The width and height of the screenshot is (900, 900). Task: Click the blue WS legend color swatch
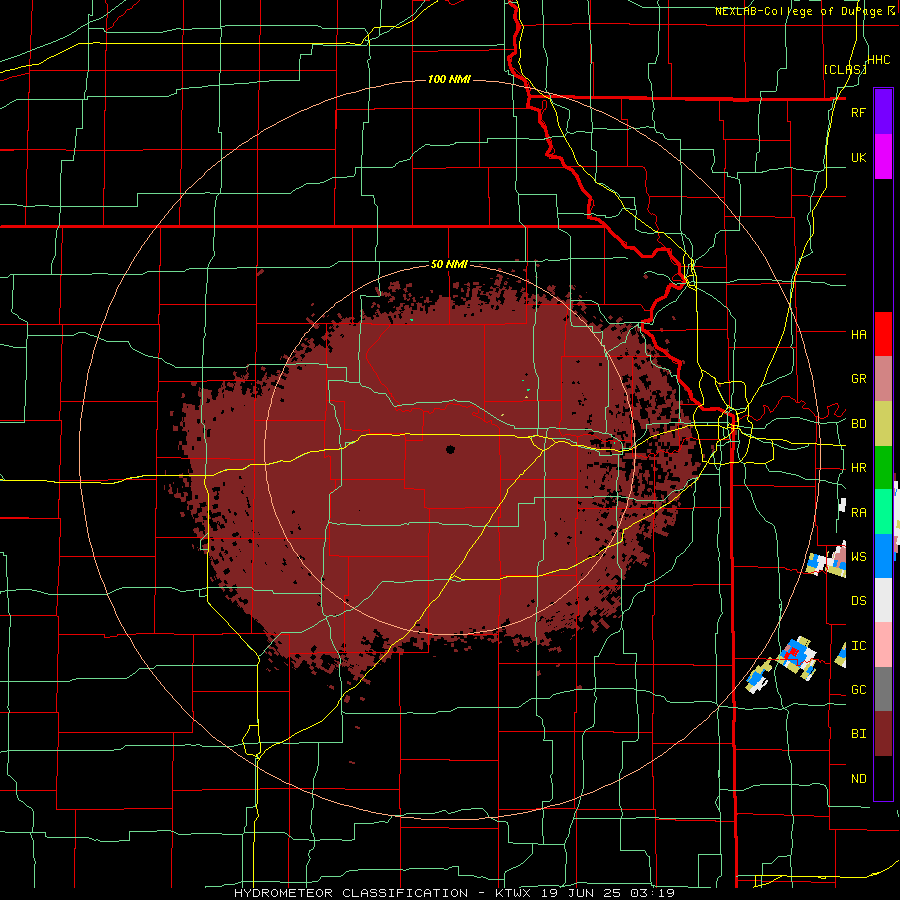[x=883, y=556]
